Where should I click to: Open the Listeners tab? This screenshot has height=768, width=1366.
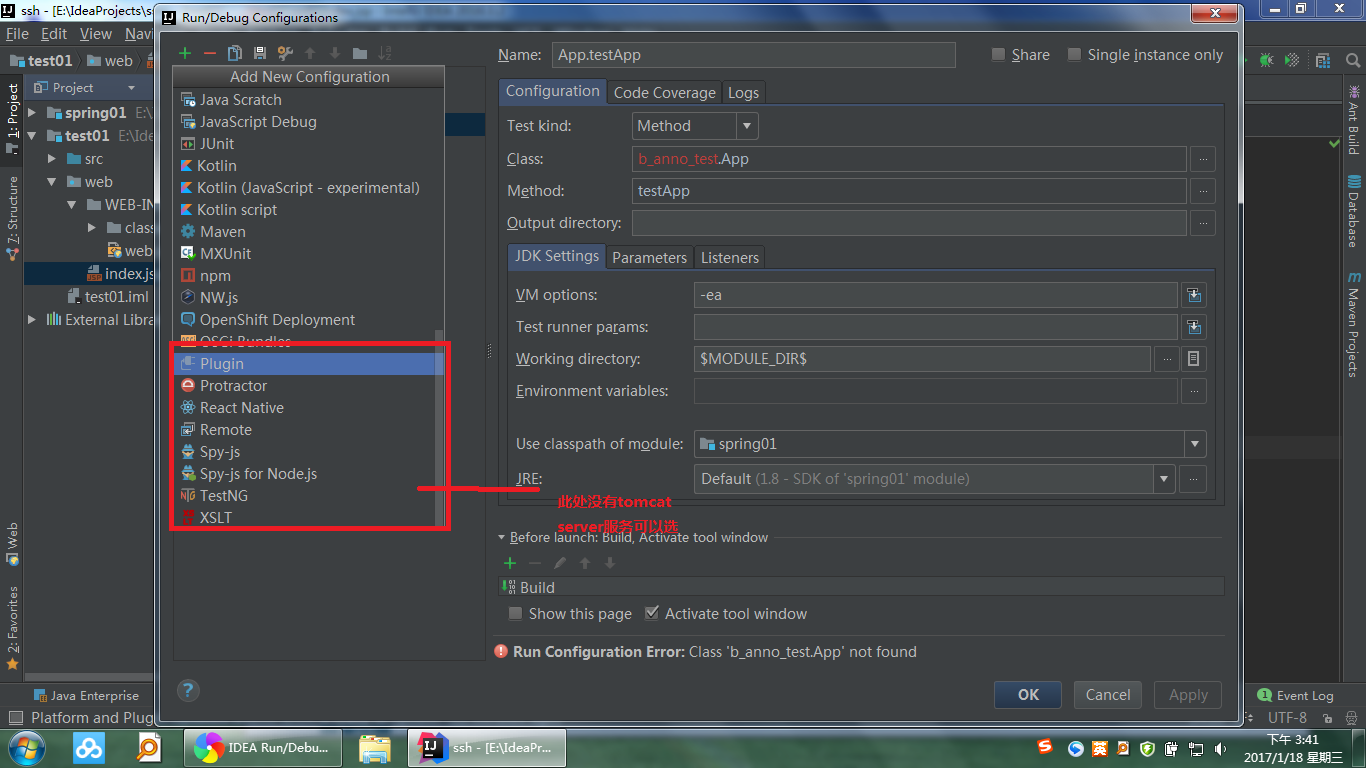[x=729, y=258]
